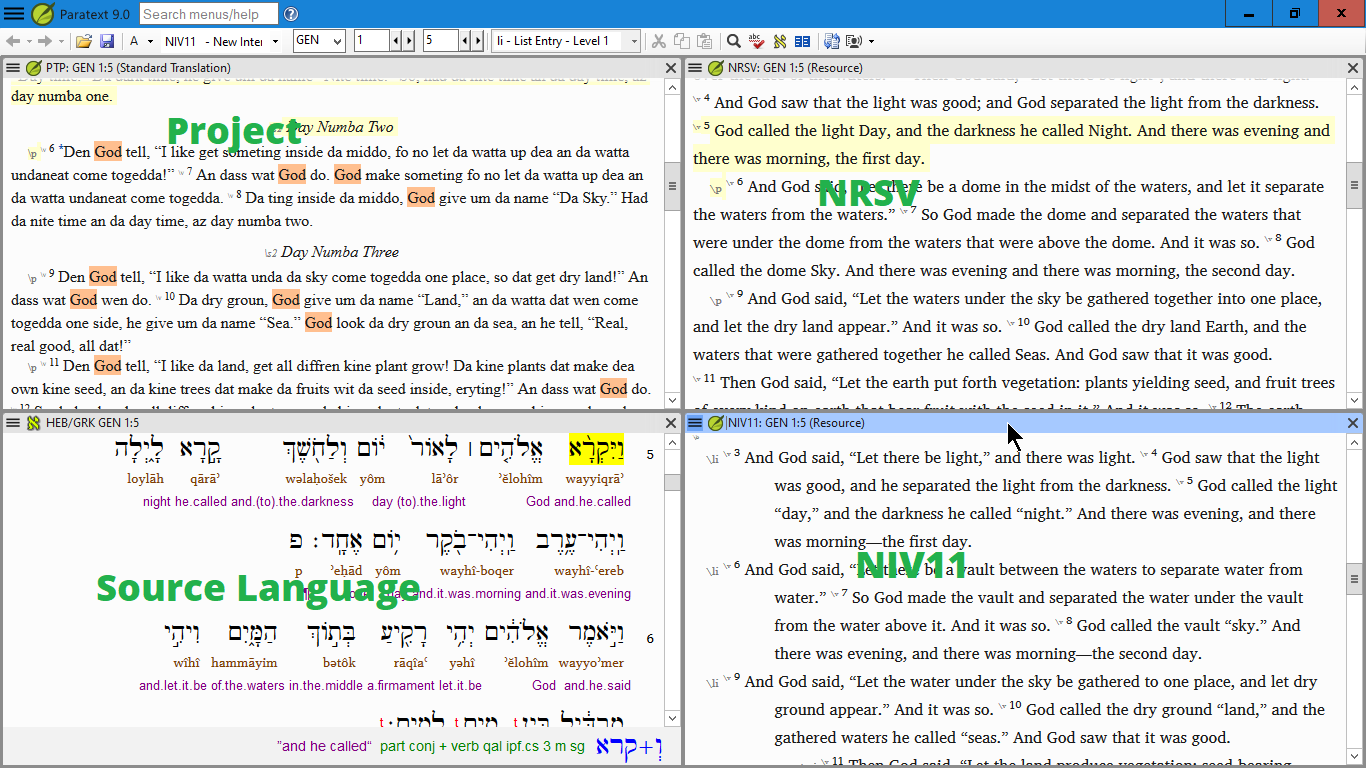The height and width of the screenshot is (768, 1366).
Task: Expand the dropdown arrow after view options icon
Action: 871,41
